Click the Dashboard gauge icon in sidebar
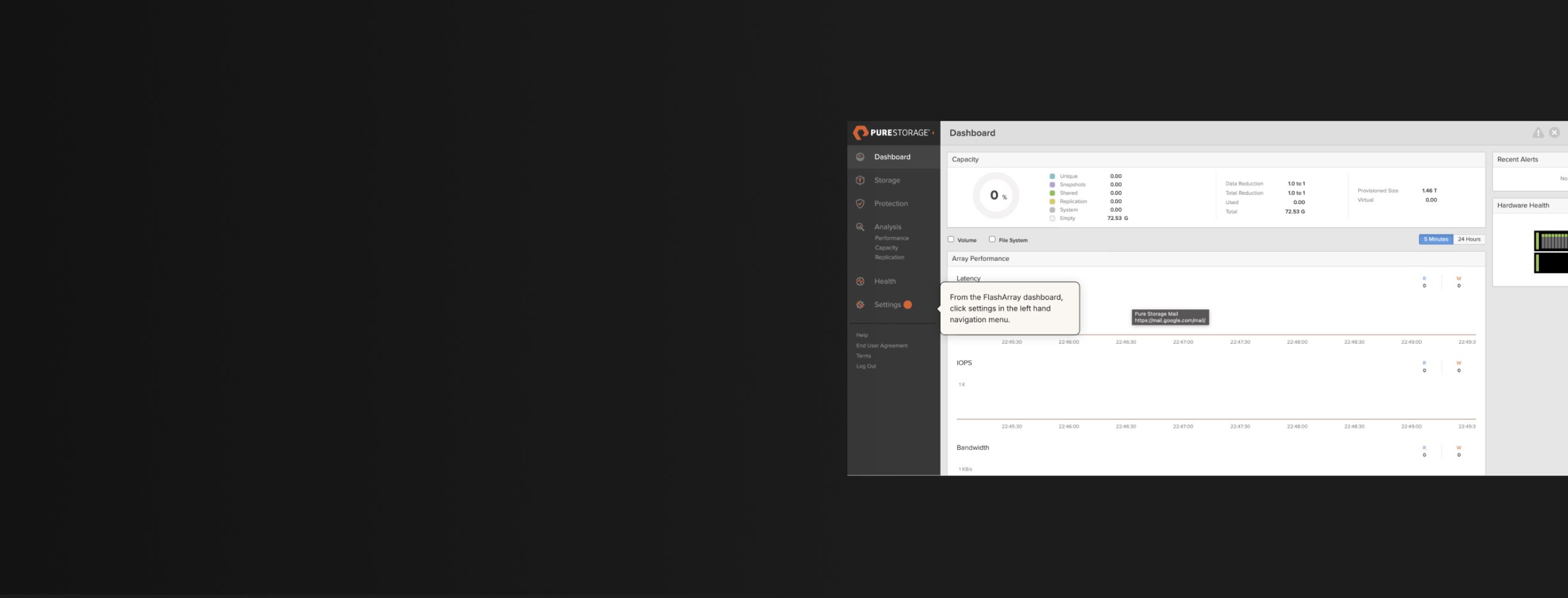This screenshot has width=1568, height=598. tap(860, 157)
